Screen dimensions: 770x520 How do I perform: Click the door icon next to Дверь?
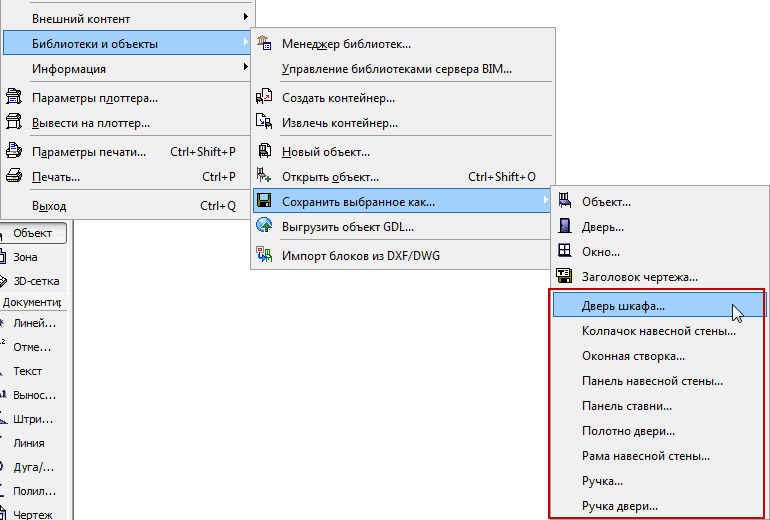[565, 227]
